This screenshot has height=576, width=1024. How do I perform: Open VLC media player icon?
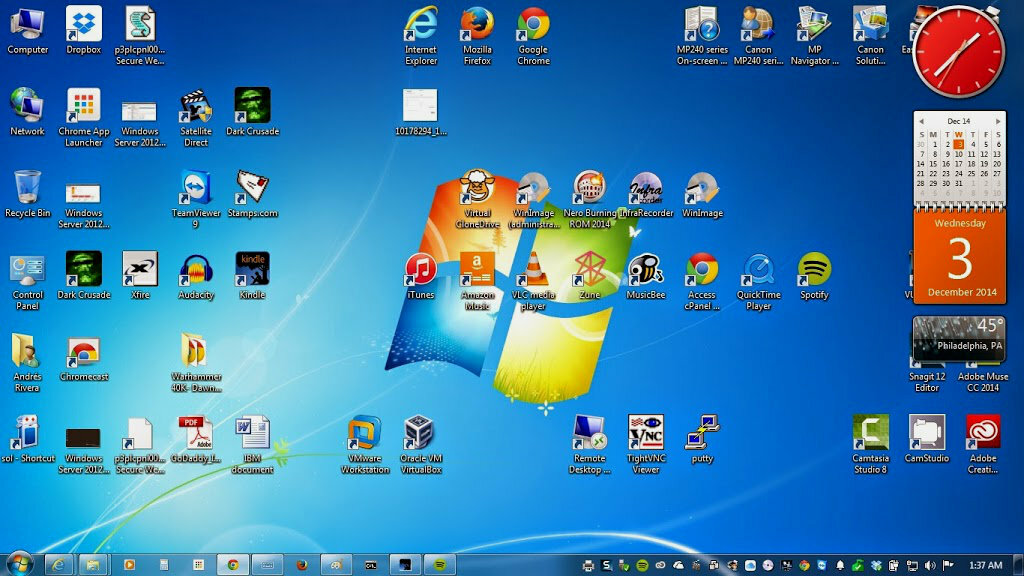tap(533, 281)
